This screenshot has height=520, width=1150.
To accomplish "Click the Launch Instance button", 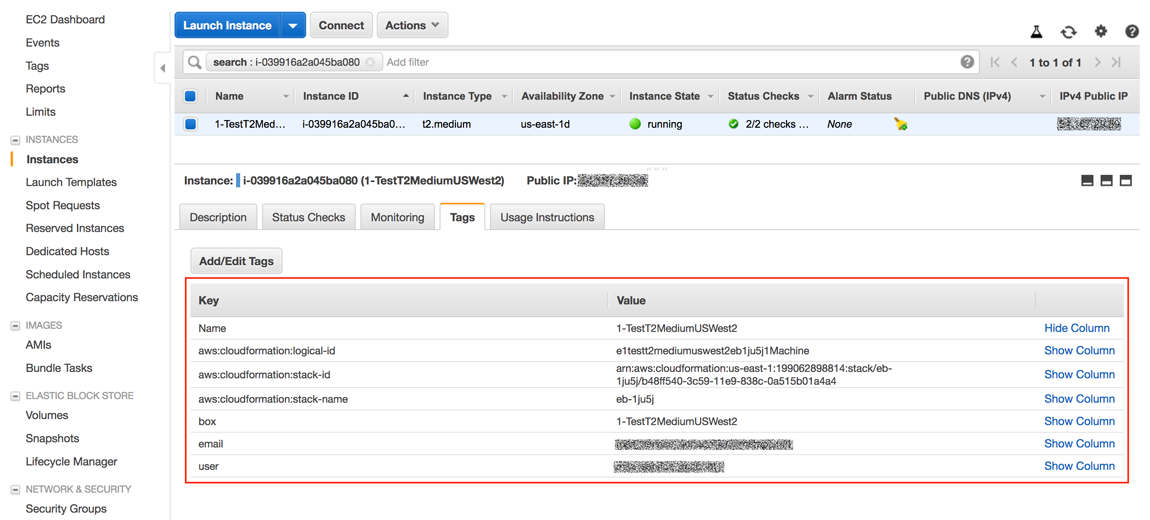I will (x=227, y=26).
